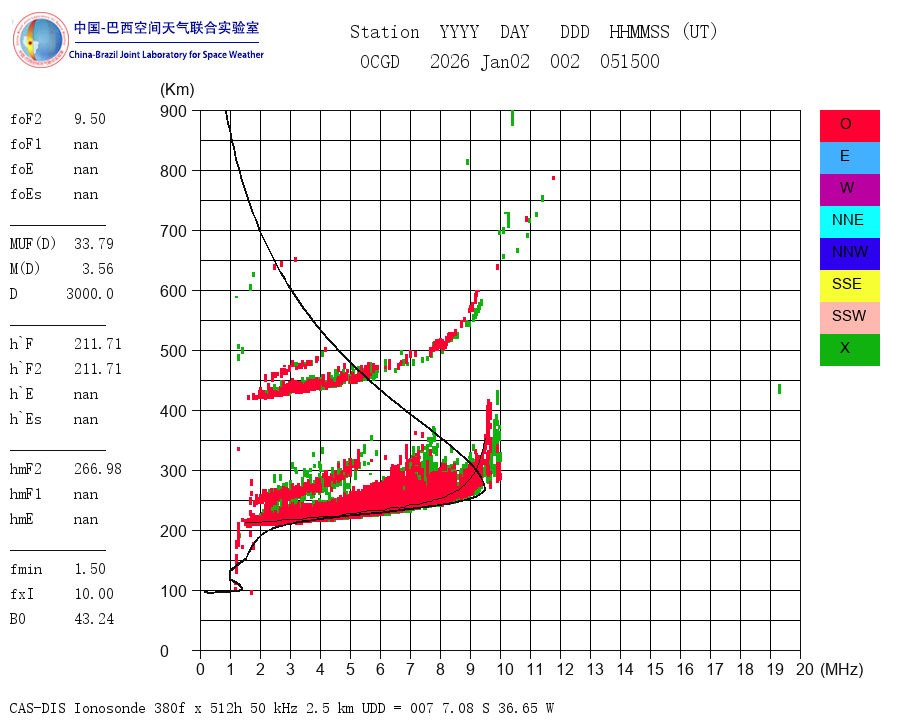The width and height of the screenshot is (900, 720).
Task: Select the B0 value 43.24
Action: click(x=94, y=619)
